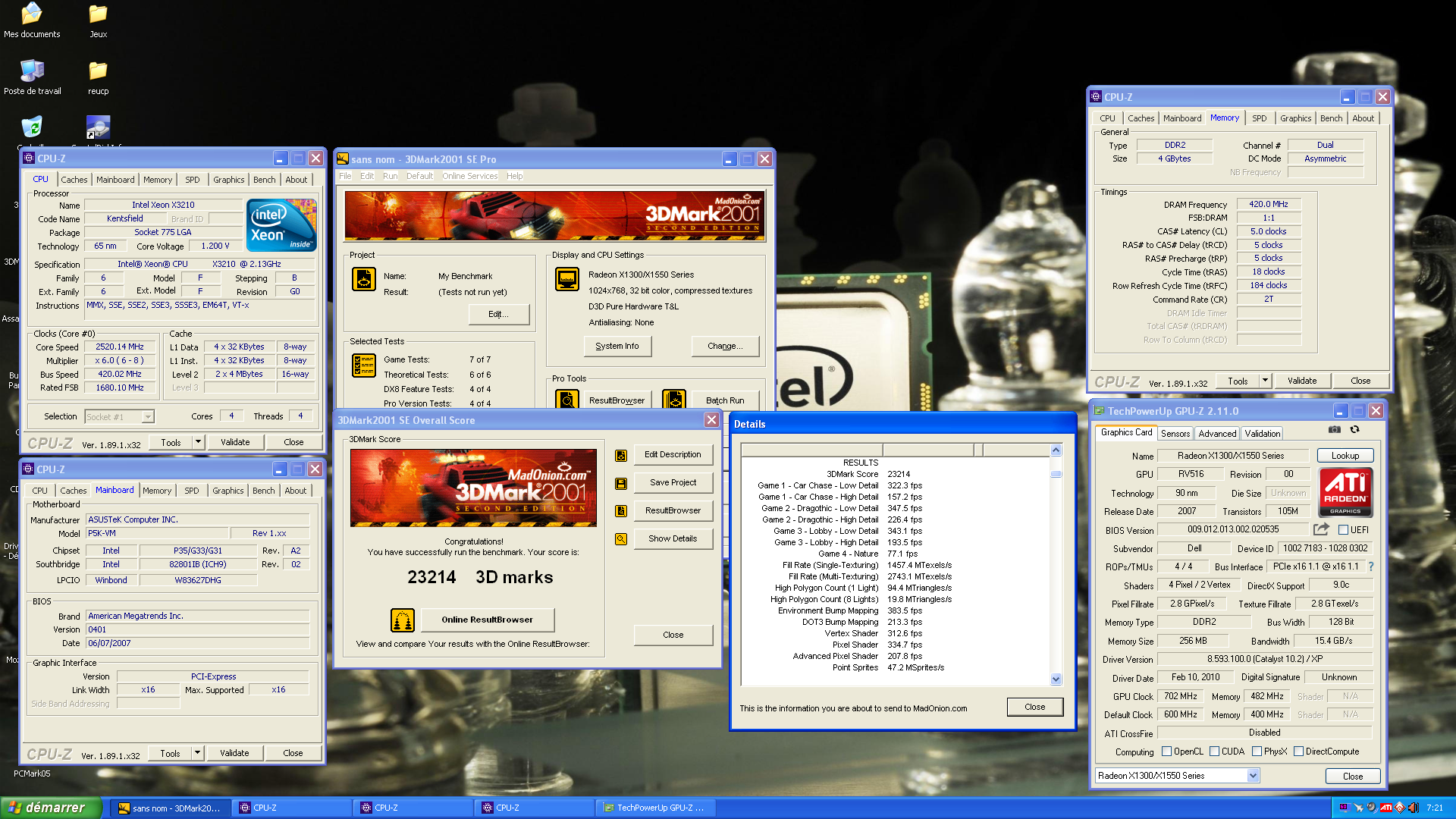This screenshot has height=819, width=1456.
Task: Click the démarrer Start button
Action: [x=50, y=808]
